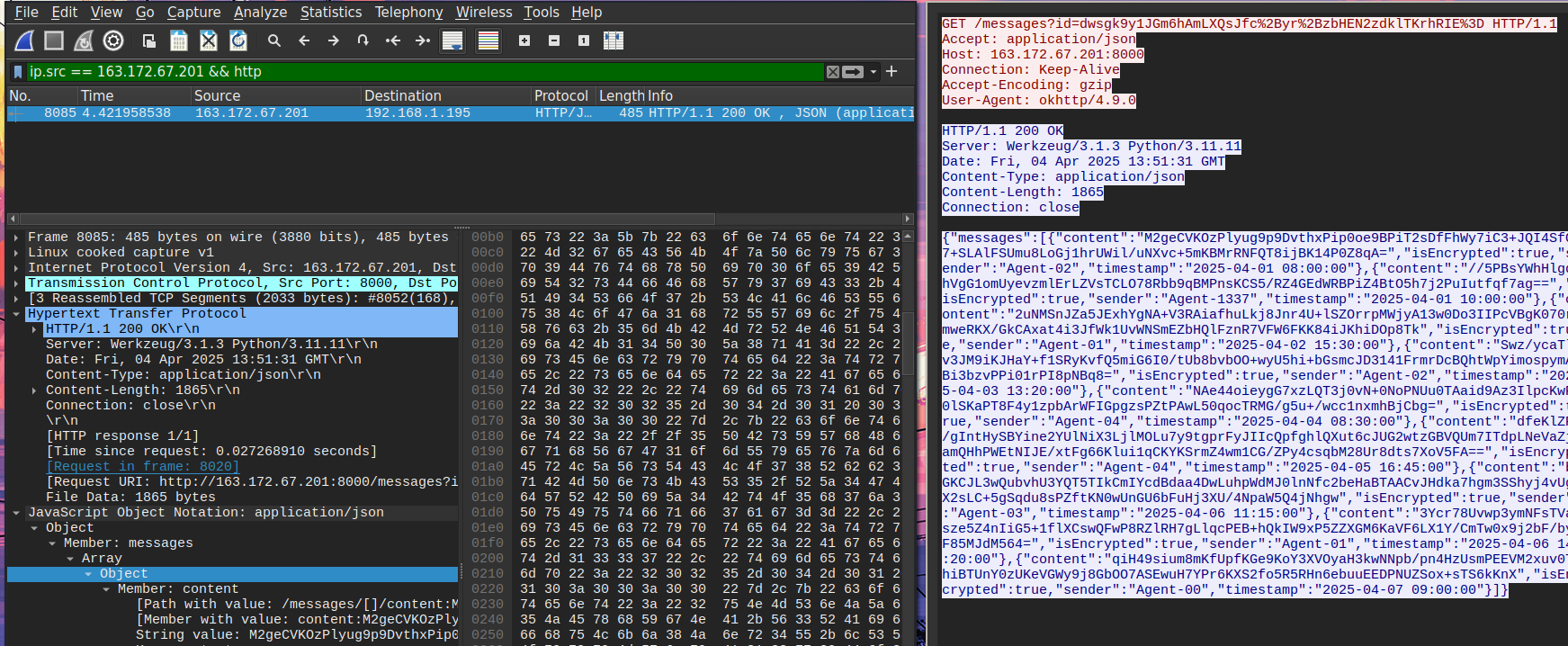The width and height of the screenshot is (1568, 646).
Task: Expand Transmission Control Protocol node
Action: (17, 283)
